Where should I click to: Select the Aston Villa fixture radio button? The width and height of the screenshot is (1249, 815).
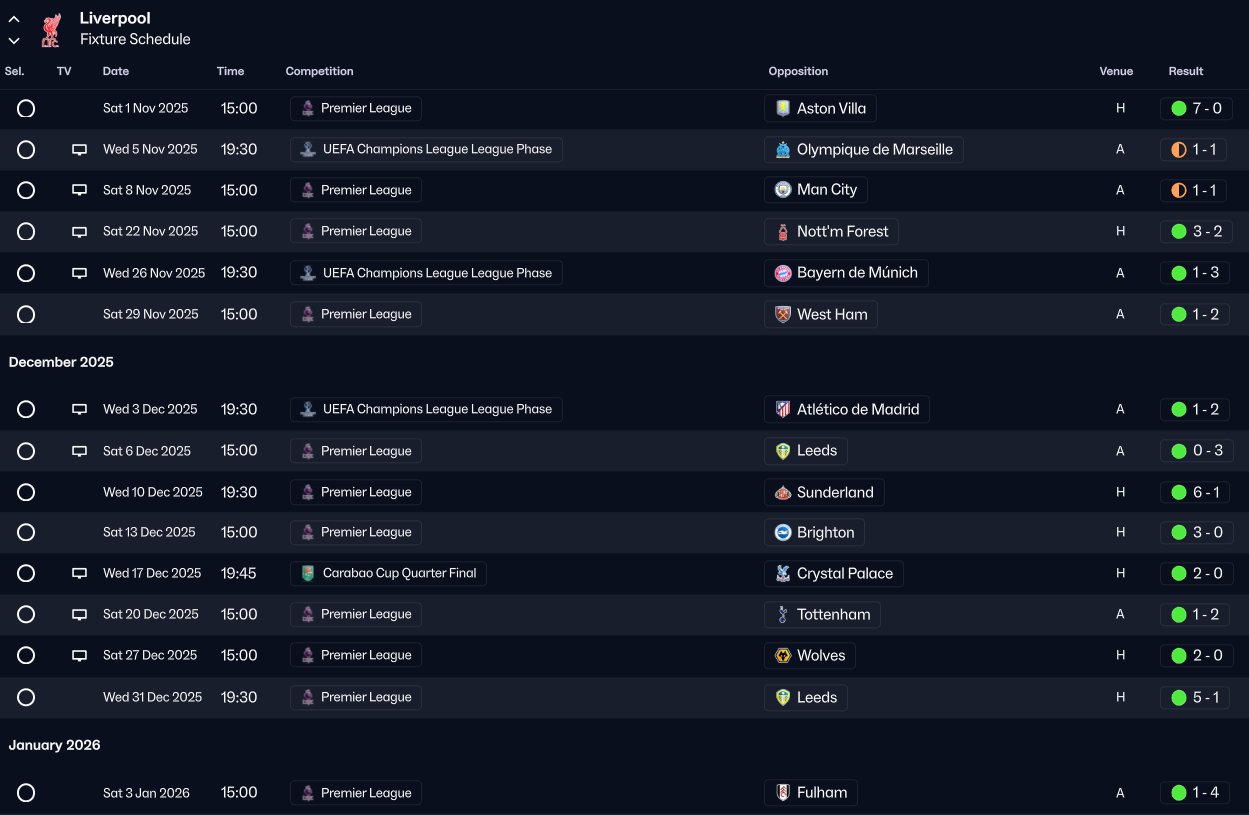(26, 108)
